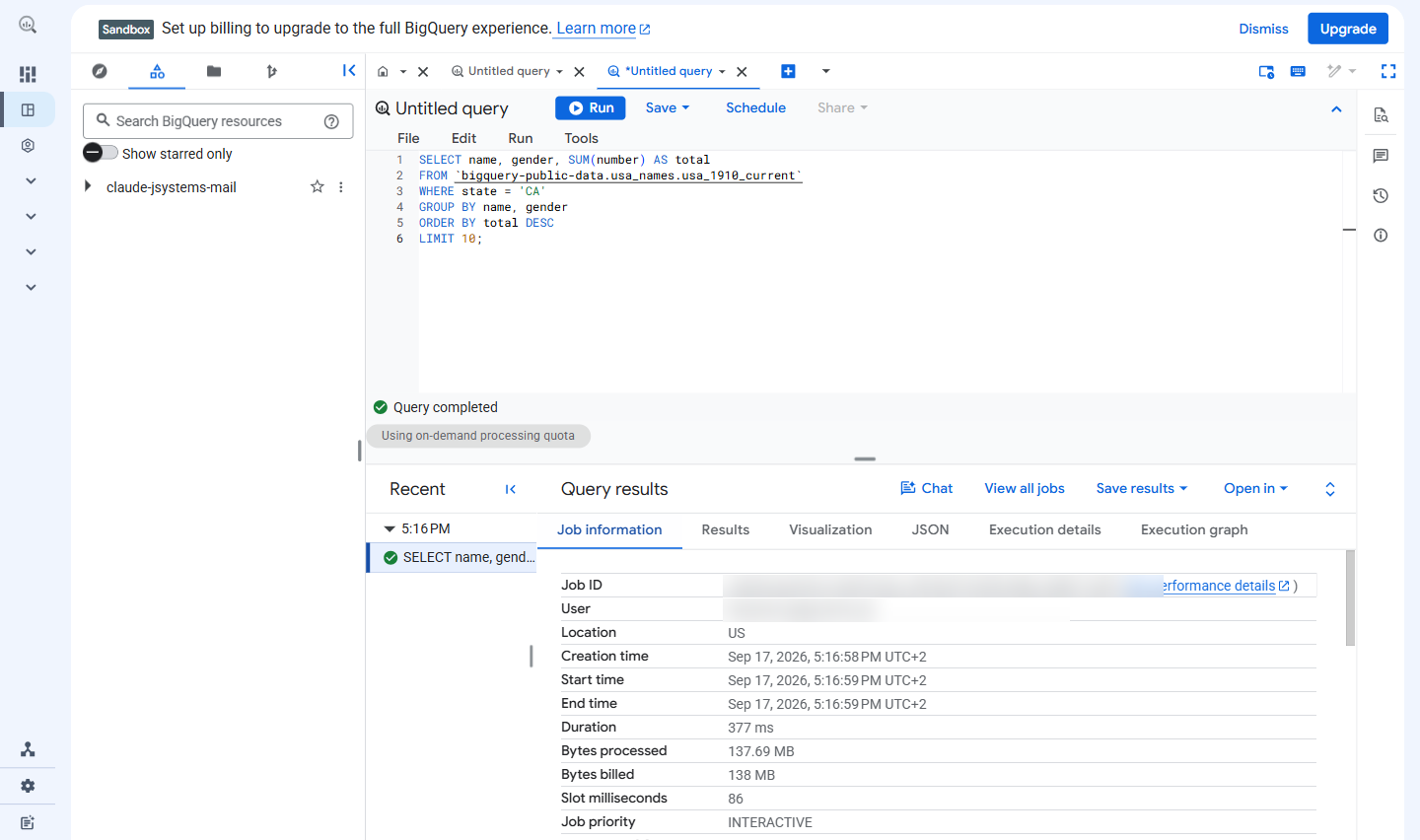1420x840 pixels.
Task: Open the version history icon in the right sidebar
Action: 1381,195
